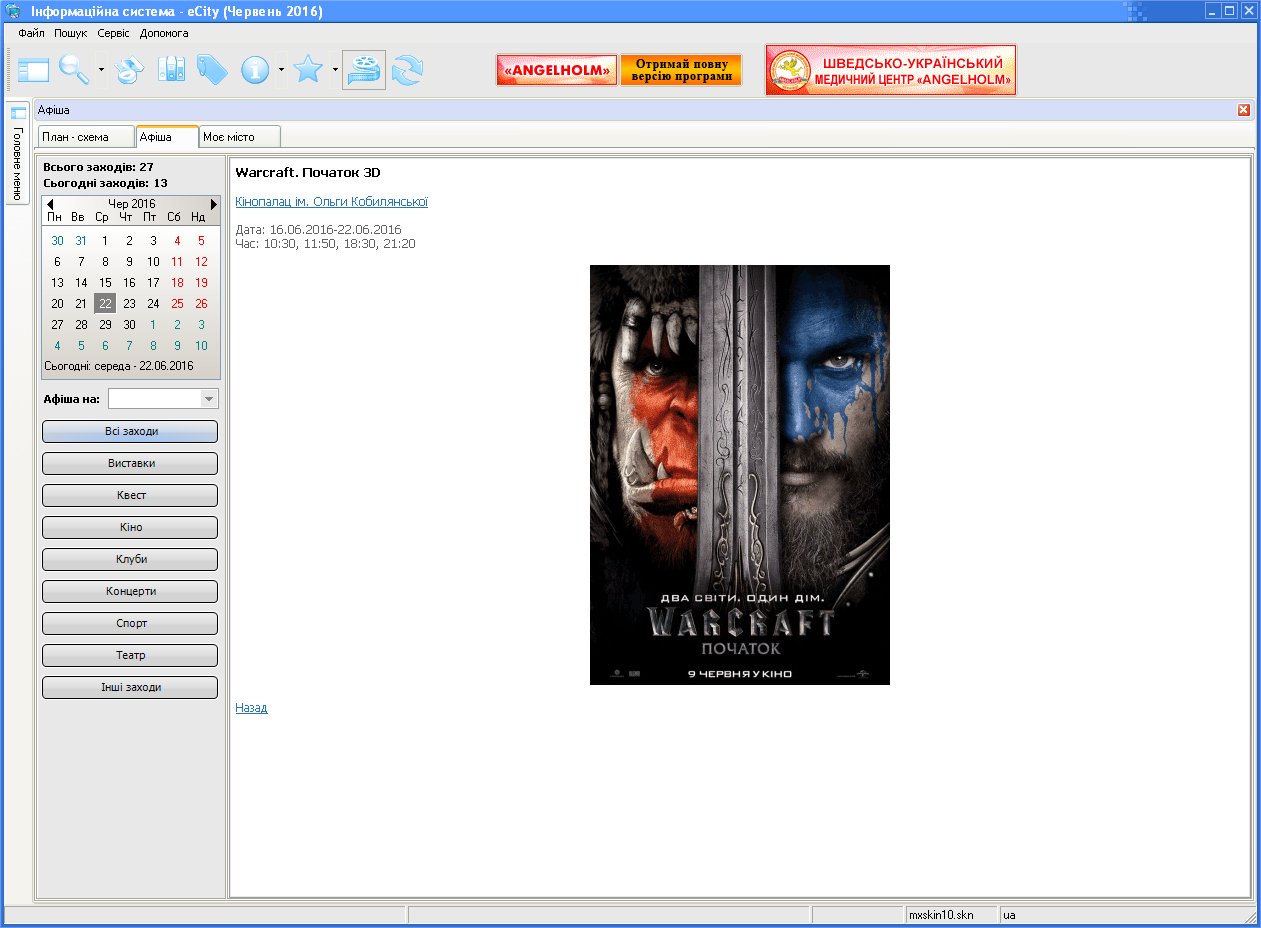Toggle the film reel Afisha toolbar icon
The height and width of the screenshot is (928, 1261).
(364, 70)
